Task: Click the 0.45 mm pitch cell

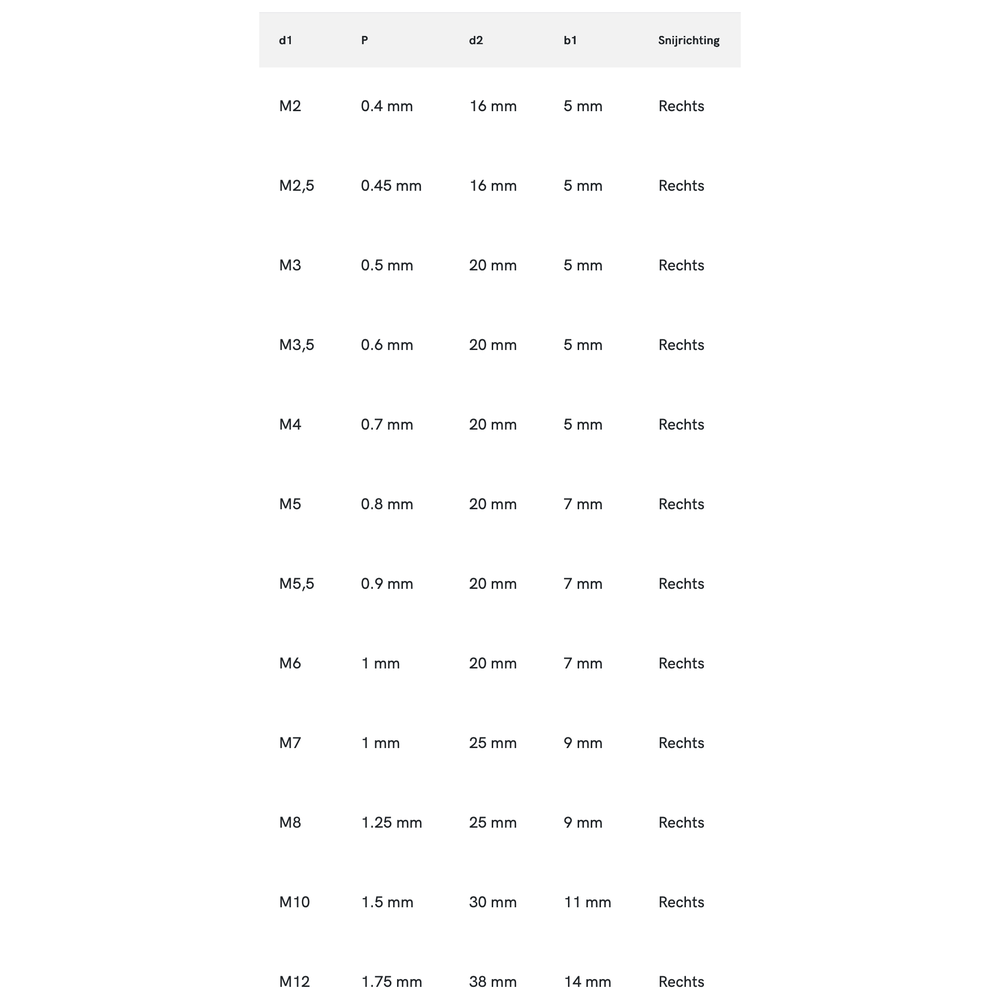Action: coord(391,186)
